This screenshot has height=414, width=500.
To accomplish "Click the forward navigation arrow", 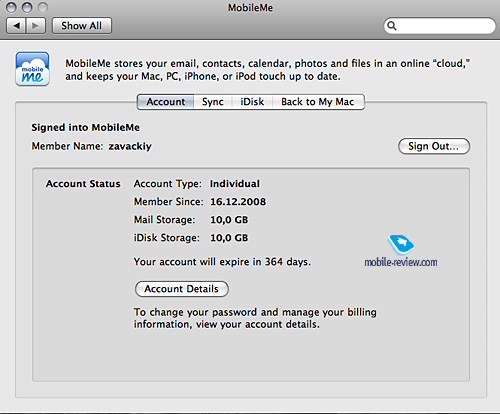I will pyautogui.click(x=35, y=26).
